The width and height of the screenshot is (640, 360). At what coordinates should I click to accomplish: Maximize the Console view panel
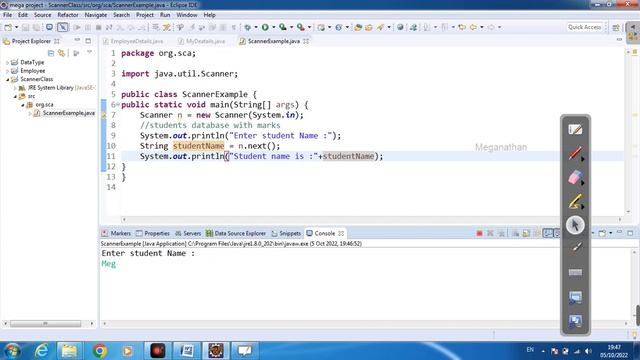pos(630,233)
